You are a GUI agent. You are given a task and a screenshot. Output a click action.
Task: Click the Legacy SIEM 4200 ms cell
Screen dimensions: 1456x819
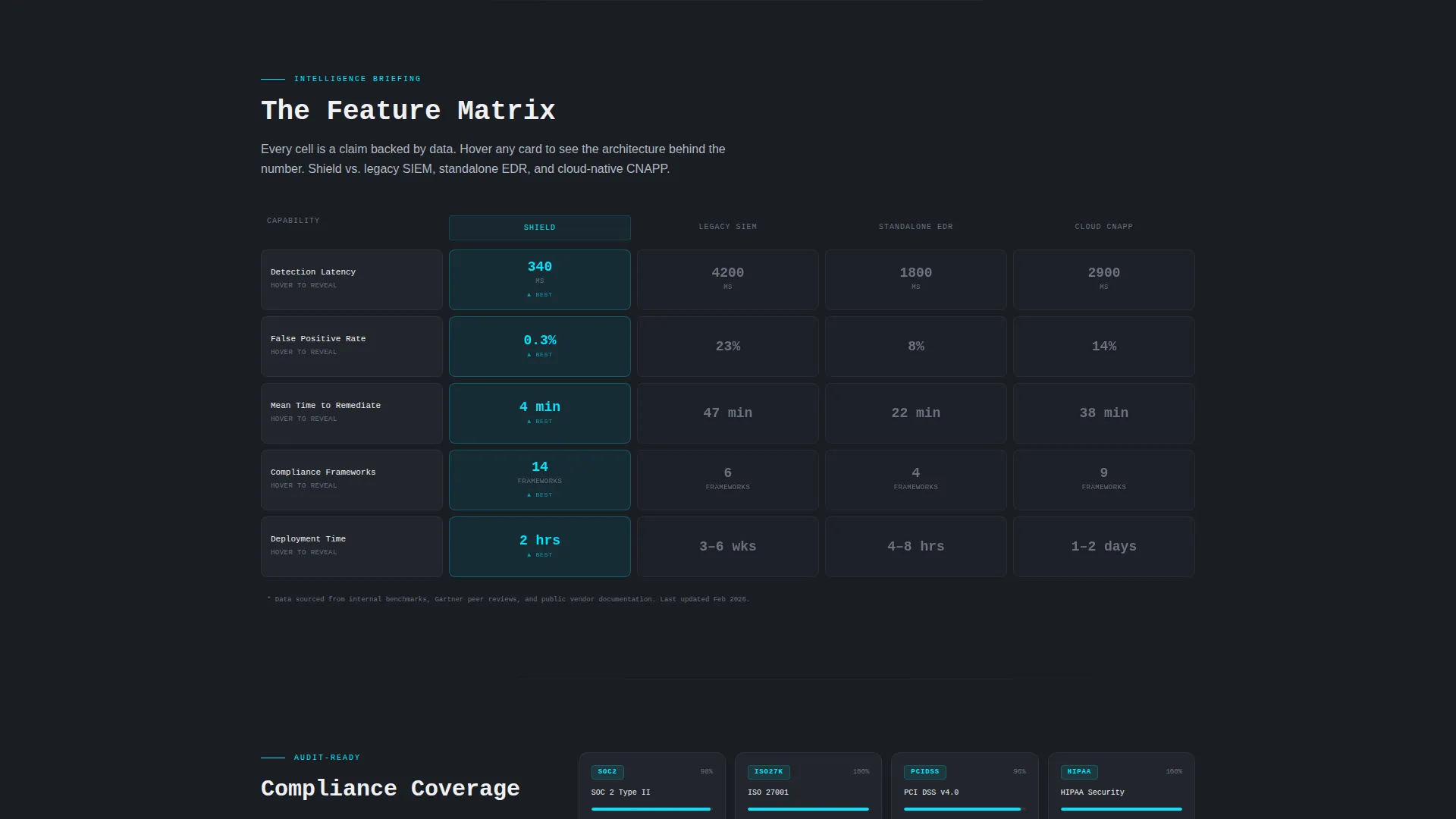(728, 280)
